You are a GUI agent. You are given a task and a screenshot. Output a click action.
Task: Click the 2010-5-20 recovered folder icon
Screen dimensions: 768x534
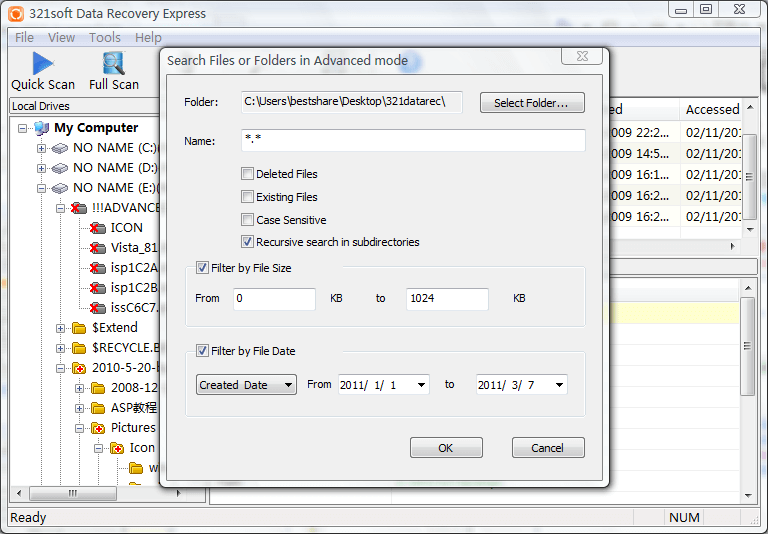point(79,368)
